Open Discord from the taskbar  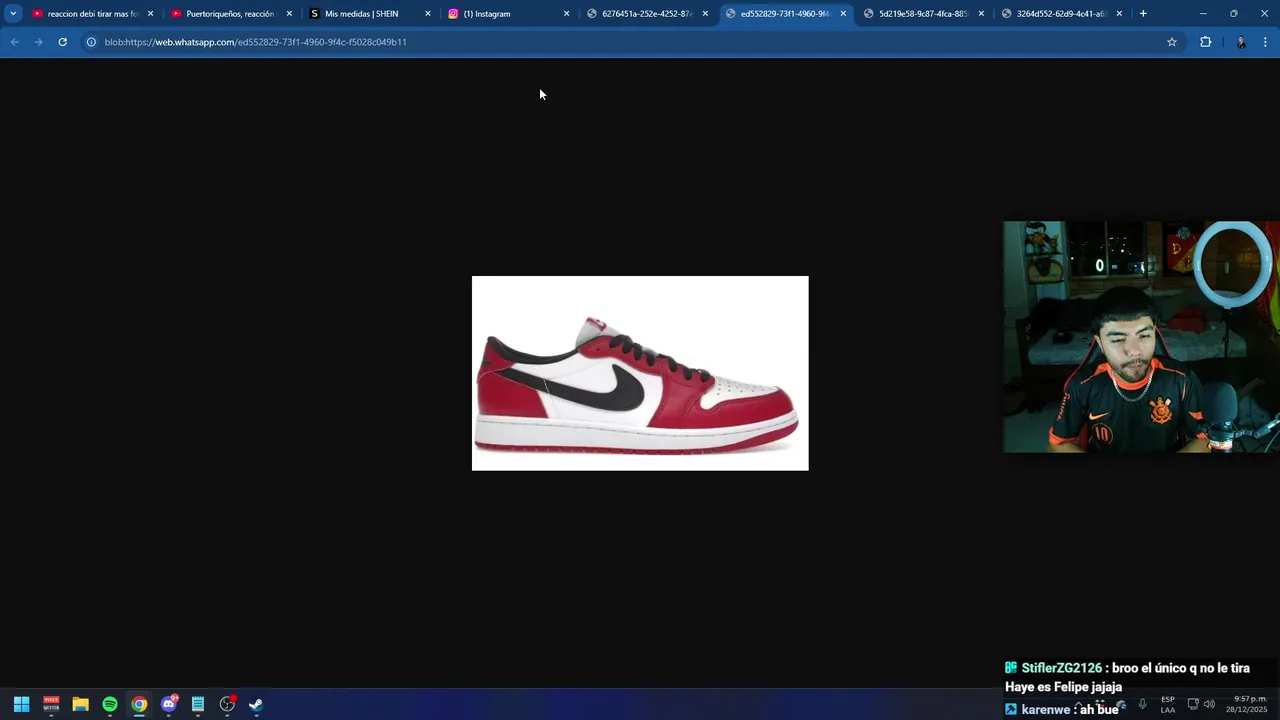pyautogui.click(x=169, y=704)
